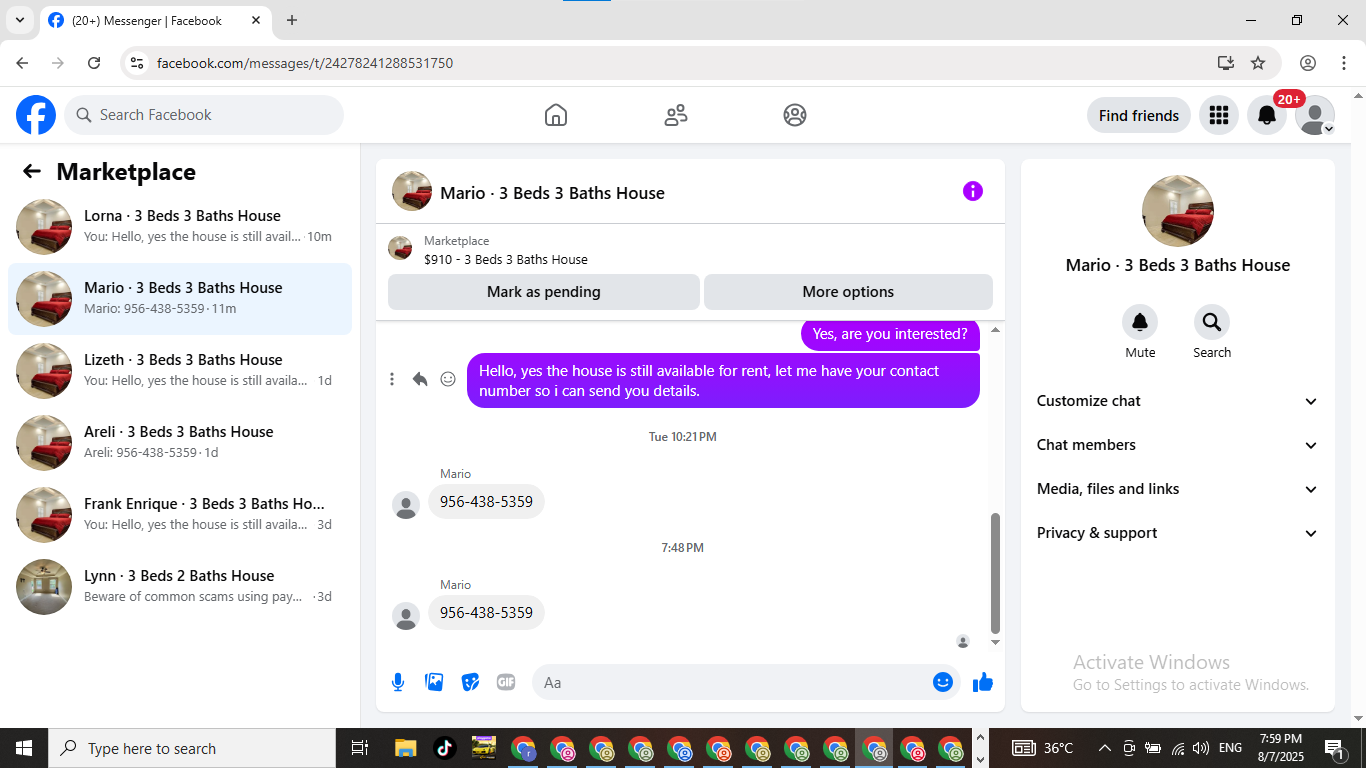Screen dimensions: 1366x768
Task: Click More options button
Action: (848, 292)
